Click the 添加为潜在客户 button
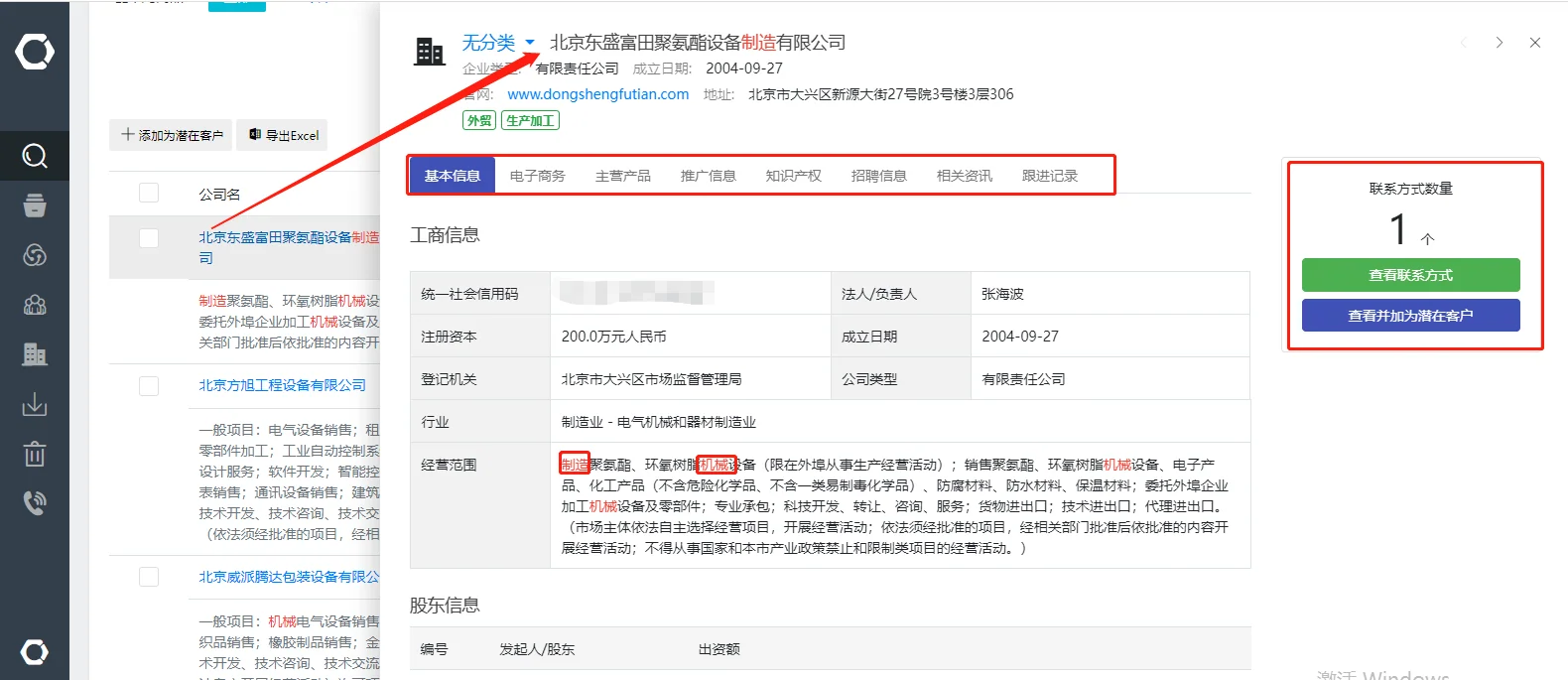The image size is (1568, 680). pyautogui.click(x=172, y=135)
